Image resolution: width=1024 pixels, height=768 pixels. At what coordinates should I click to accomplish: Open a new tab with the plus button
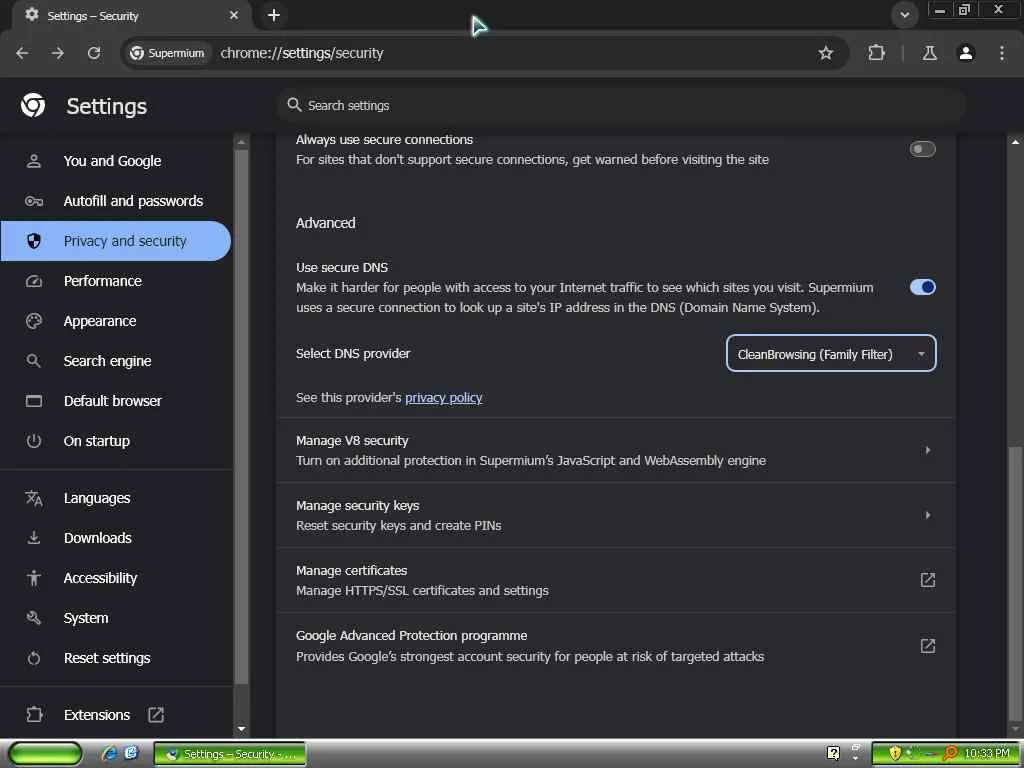tap(274, 15)
